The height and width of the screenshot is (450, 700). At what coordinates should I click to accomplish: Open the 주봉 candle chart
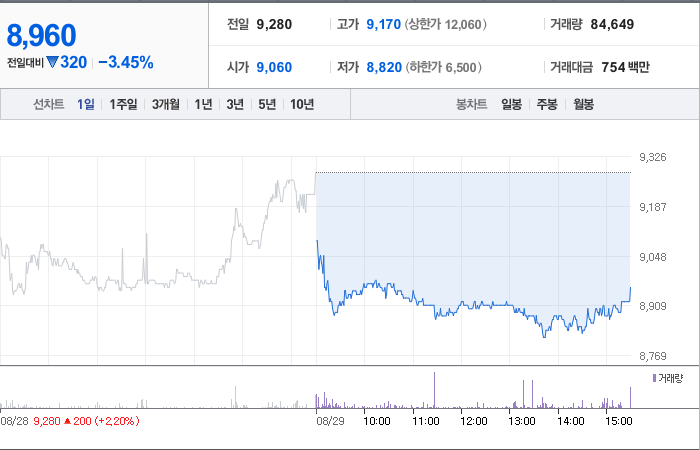[x=547, y=104]
